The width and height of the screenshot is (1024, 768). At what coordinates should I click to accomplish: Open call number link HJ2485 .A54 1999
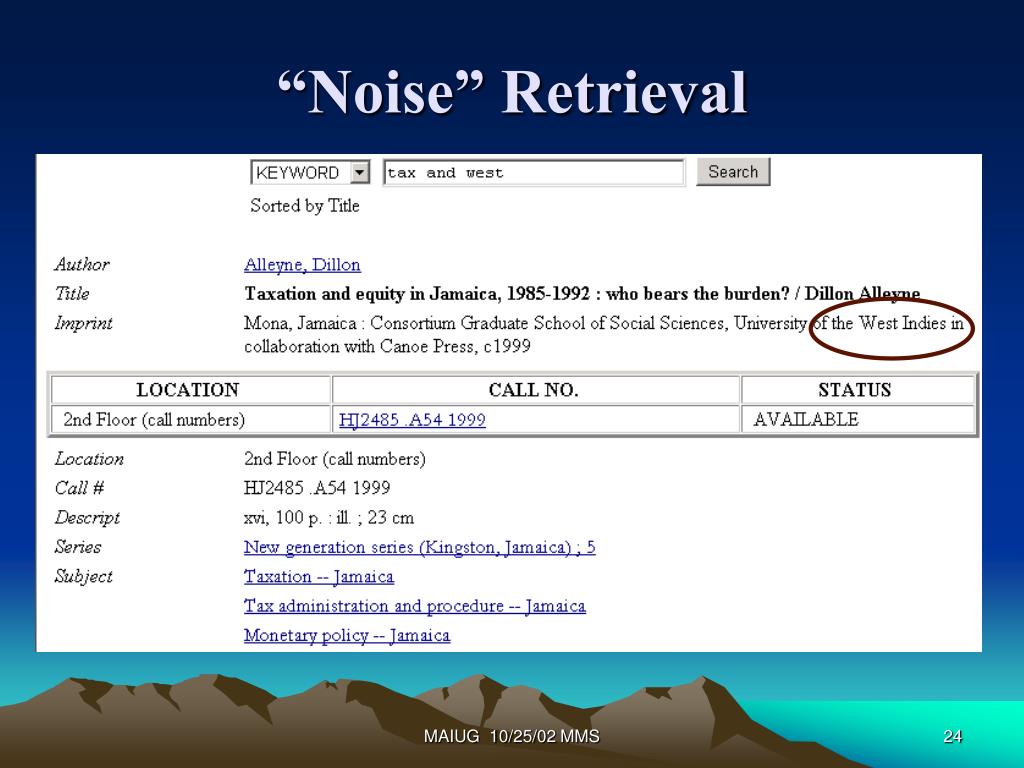click(x=412, y=419)
